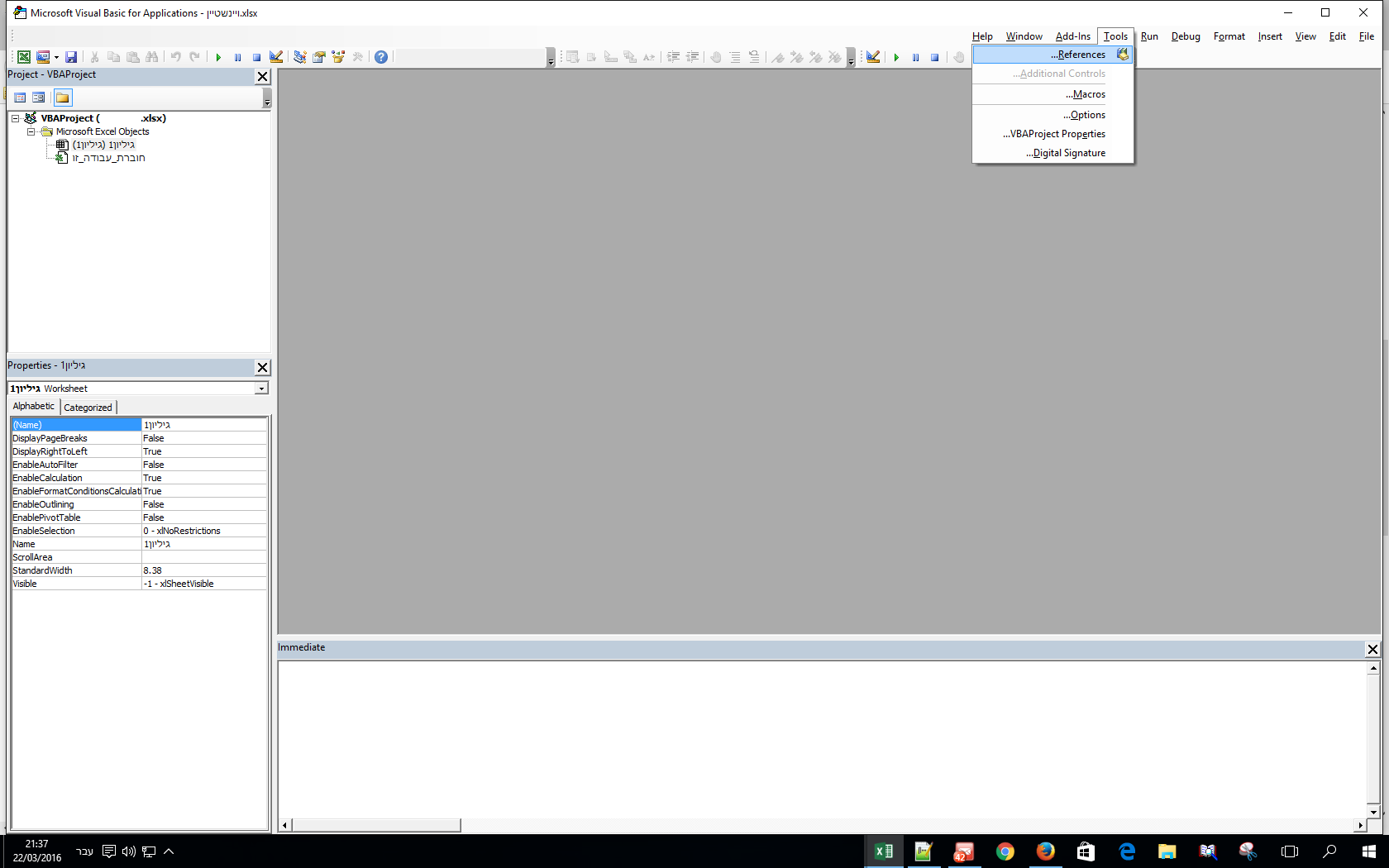Select the (Name) property row

coord(139,425)
